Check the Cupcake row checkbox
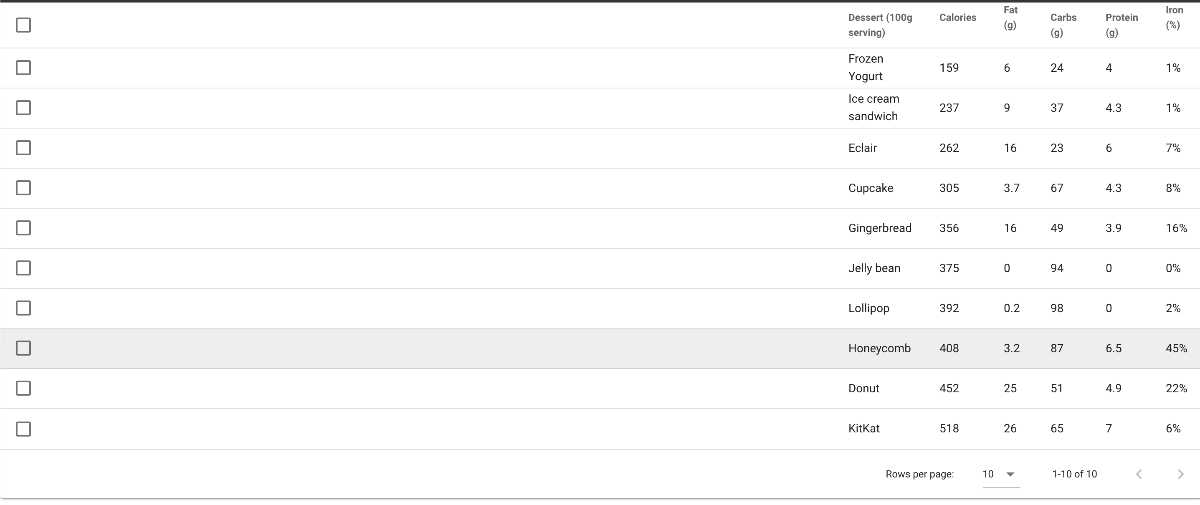This screenshot has width=1200, height=505. click(x=23, y=188)
